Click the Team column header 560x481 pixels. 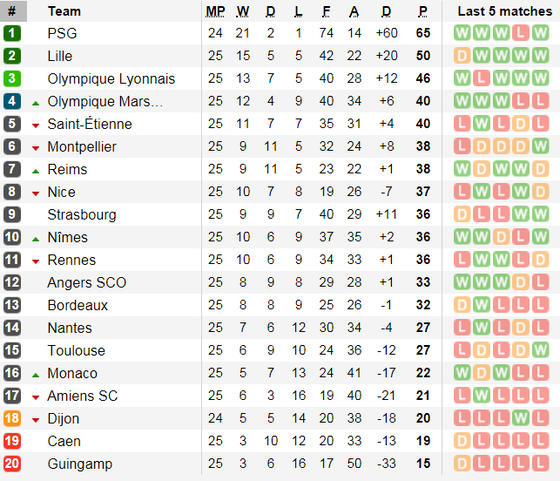click(64, 11)
